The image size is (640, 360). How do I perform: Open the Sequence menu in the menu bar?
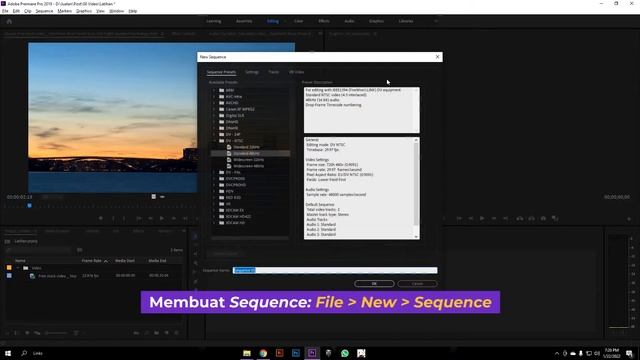[x=44, y=11]
